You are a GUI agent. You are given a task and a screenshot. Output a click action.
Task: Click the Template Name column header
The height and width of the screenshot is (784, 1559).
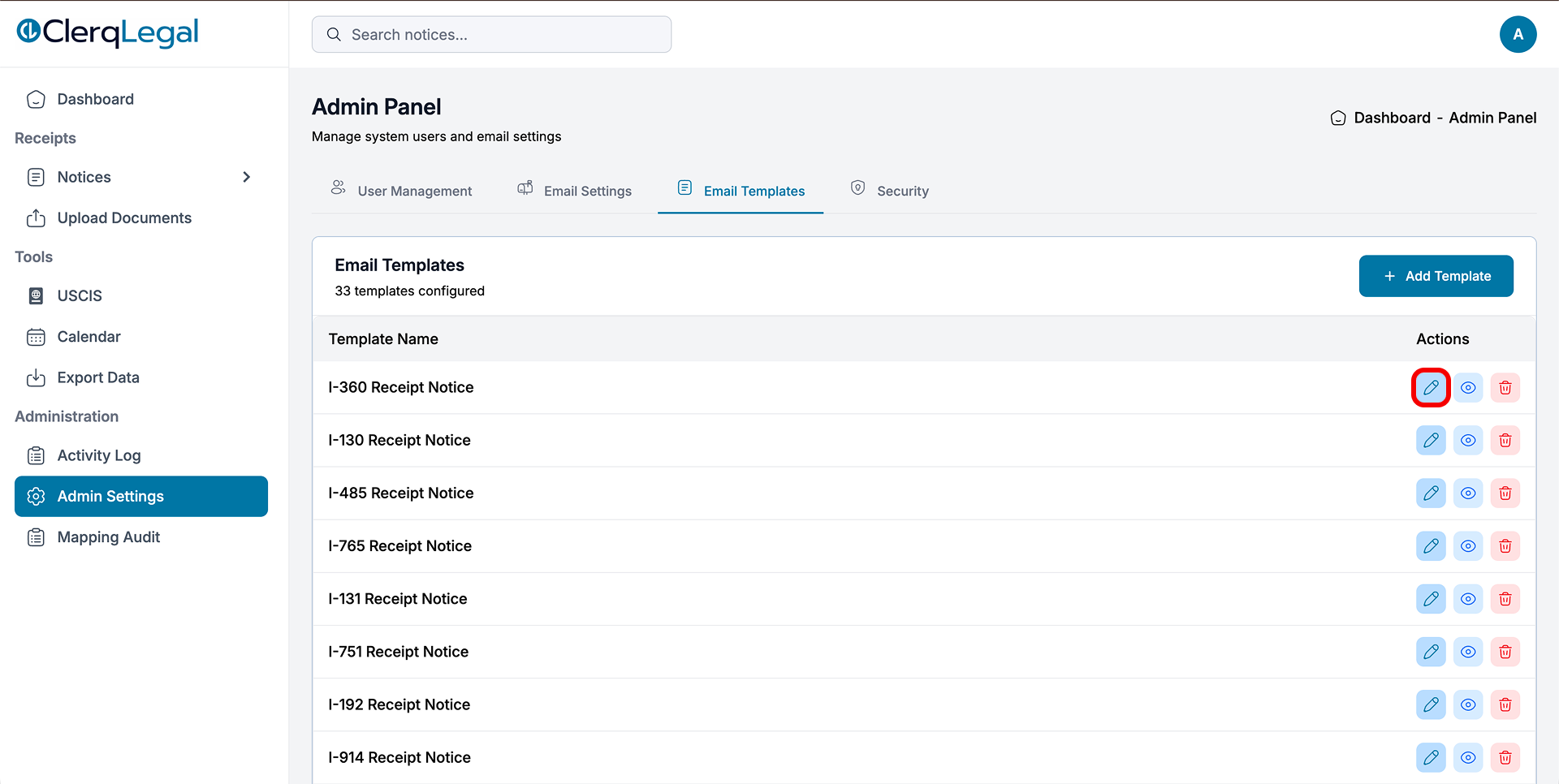(383, 339)
